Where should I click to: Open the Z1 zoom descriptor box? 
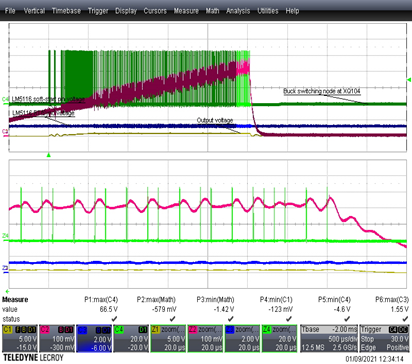tap(168, 339)
